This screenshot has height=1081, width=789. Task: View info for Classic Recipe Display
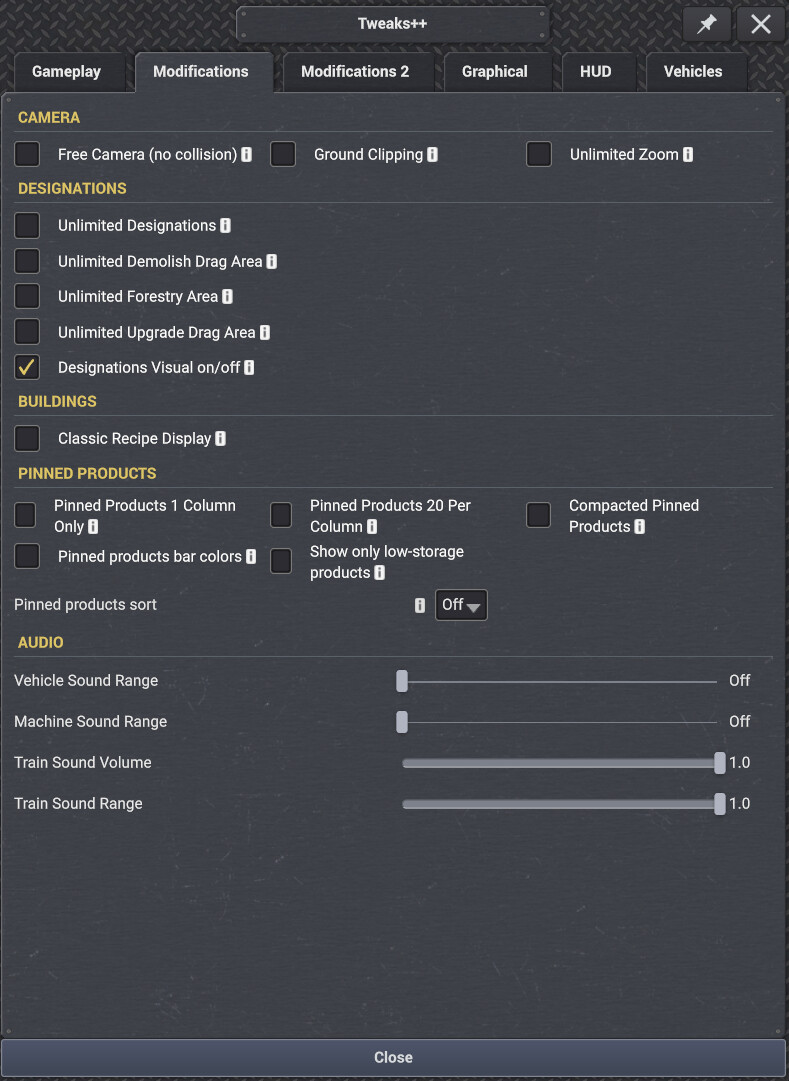click(x=220, y=438)
